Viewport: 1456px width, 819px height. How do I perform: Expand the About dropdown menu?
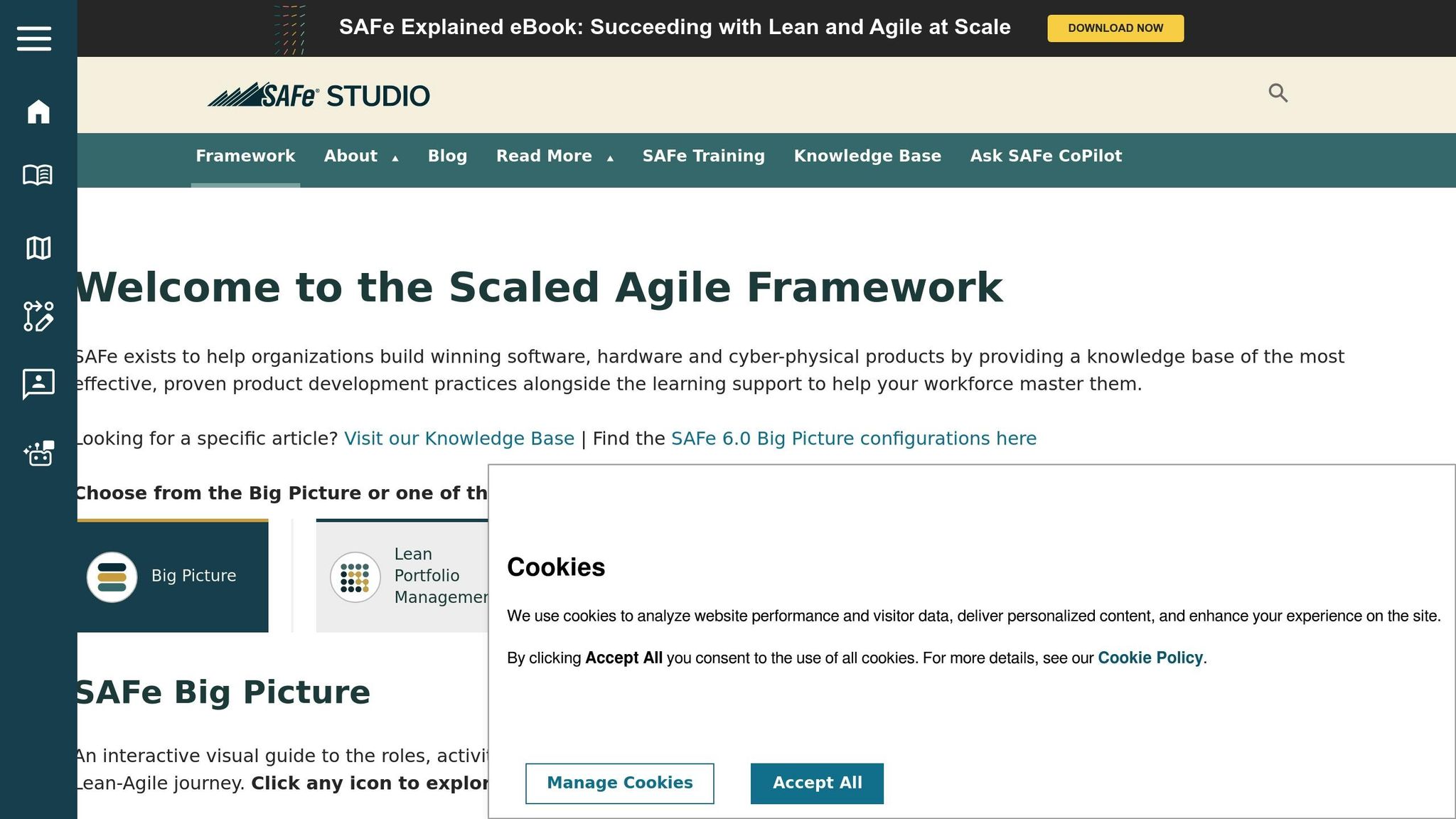click(x=360, y=156)
